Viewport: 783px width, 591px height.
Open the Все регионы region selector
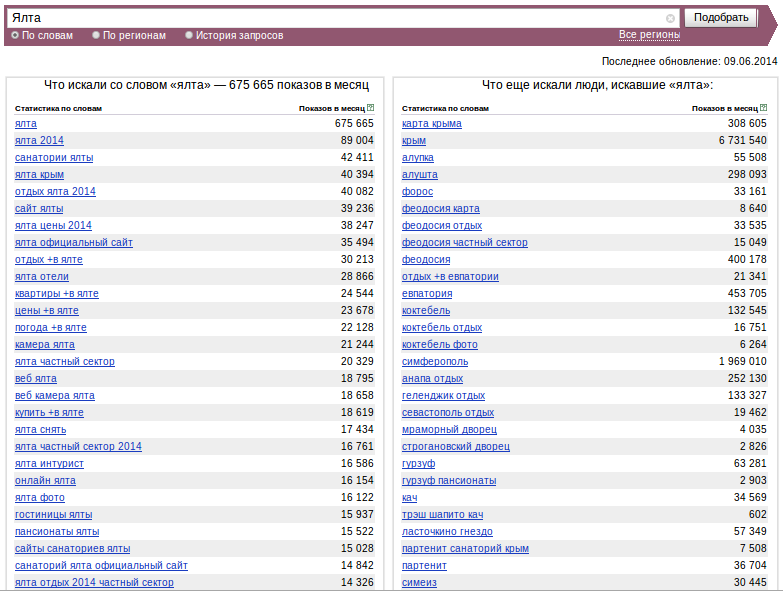649,34
